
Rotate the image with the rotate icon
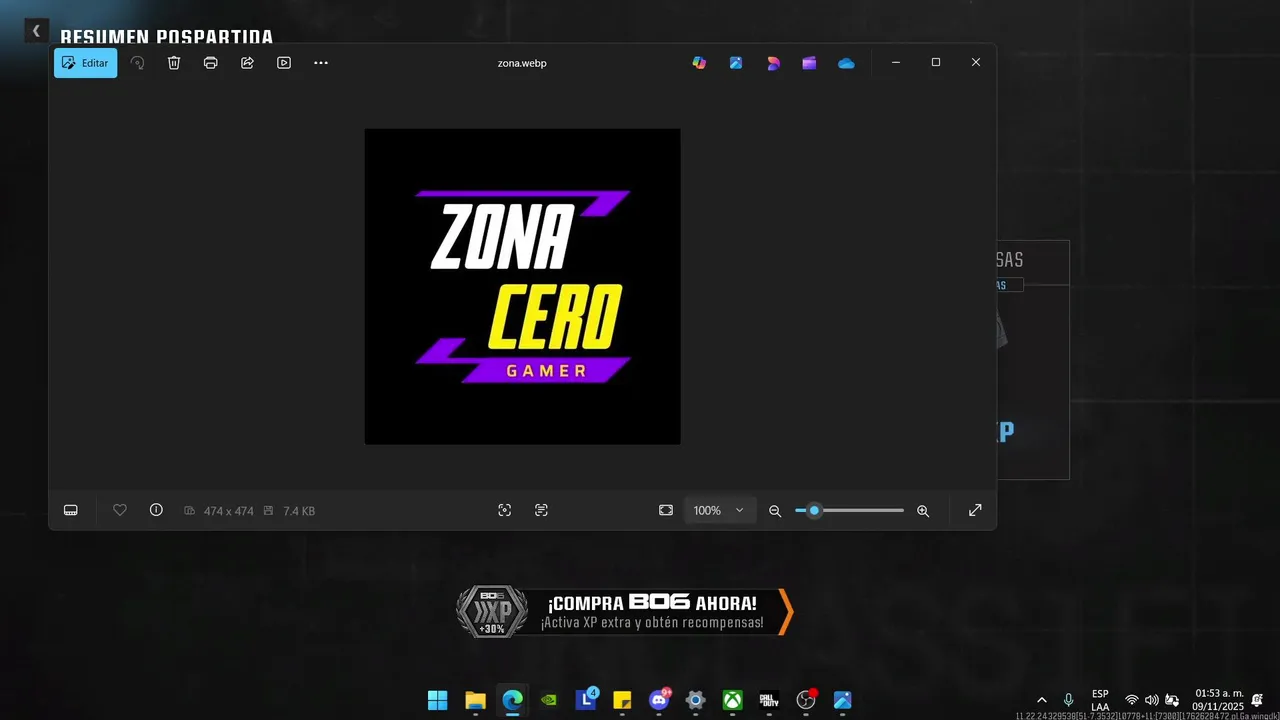click(138, 63)
